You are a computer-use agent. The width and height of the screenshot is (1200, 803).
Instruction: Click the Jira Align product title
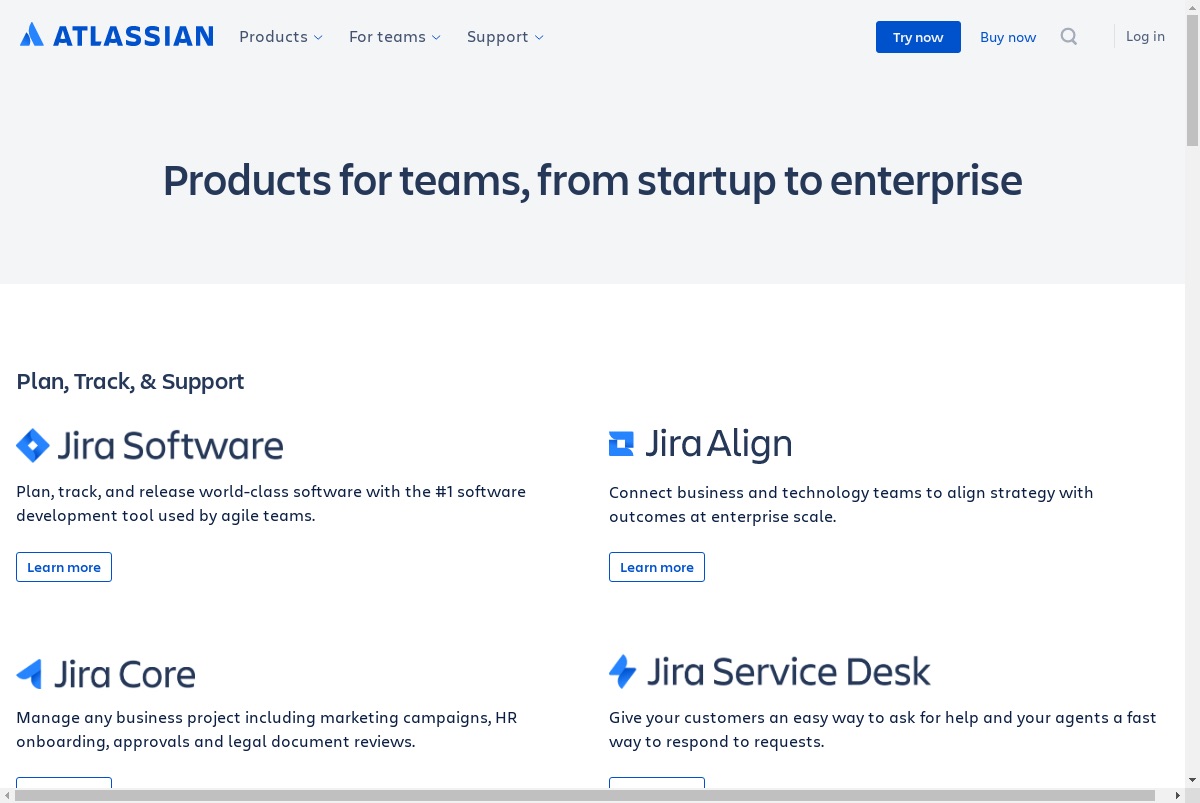click(718, 444)
